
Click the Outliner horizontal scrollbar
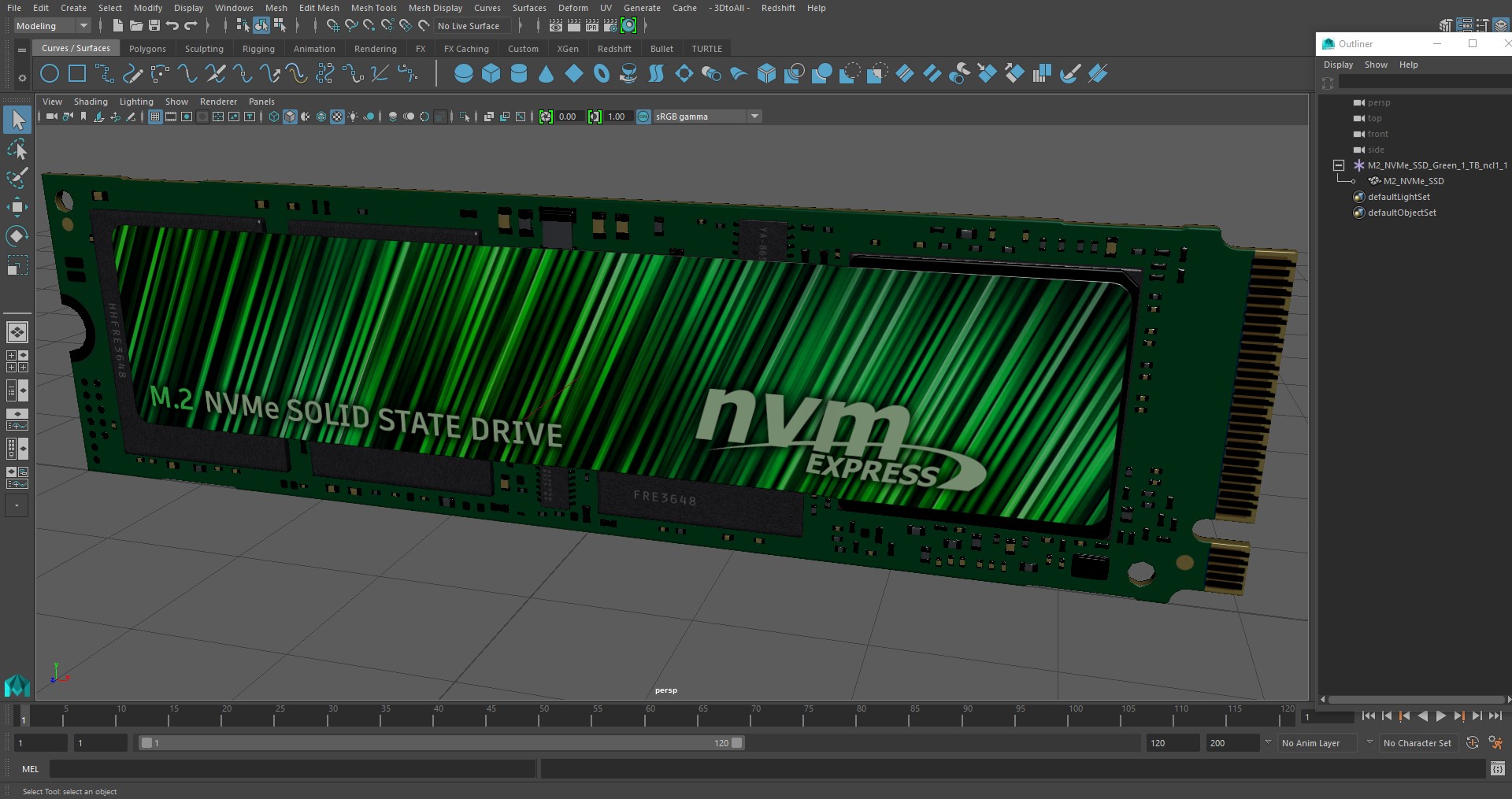tap(1415, 699)
